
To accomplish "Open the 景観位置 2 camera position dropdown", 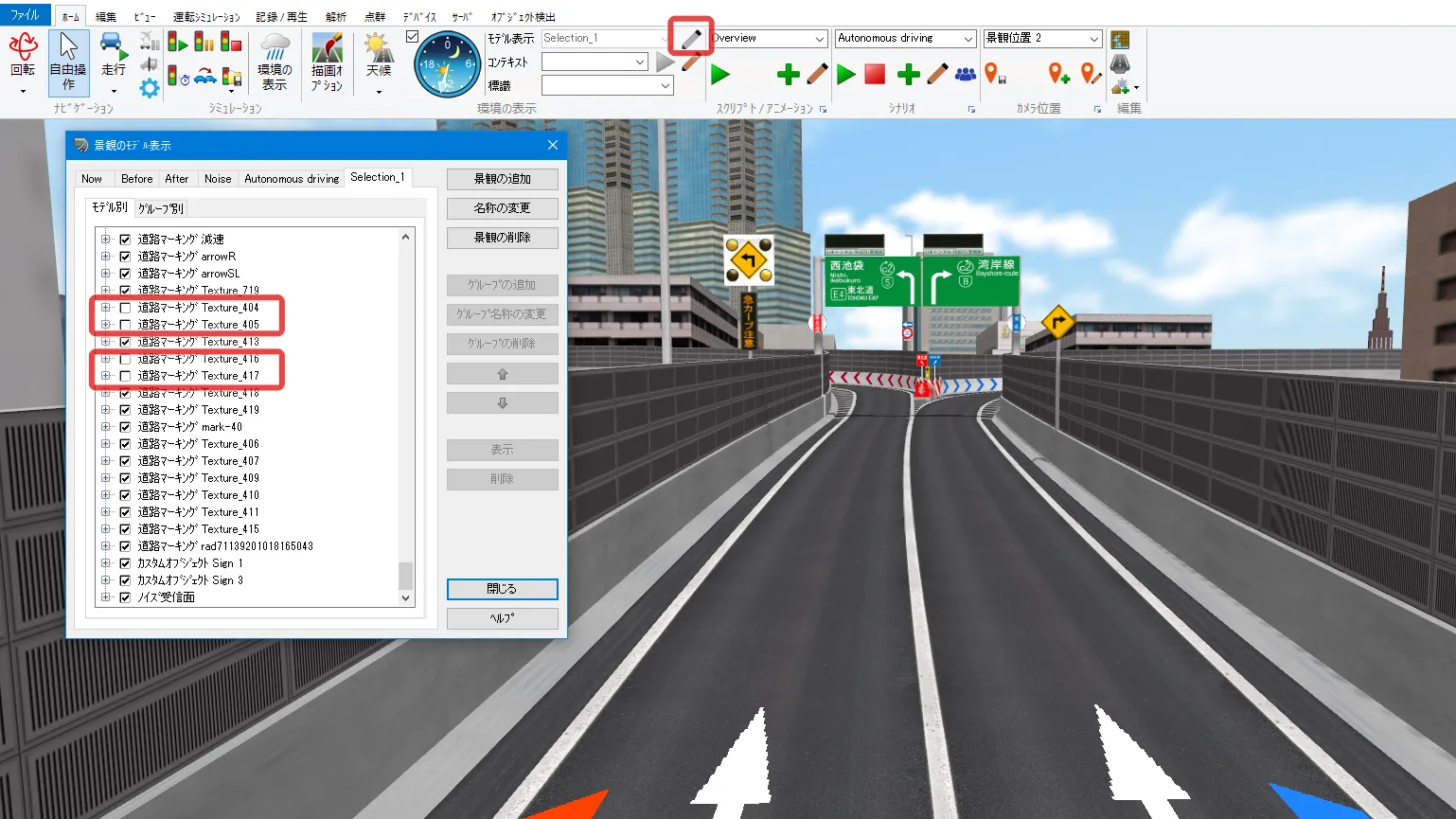I will coord(1093,39).
